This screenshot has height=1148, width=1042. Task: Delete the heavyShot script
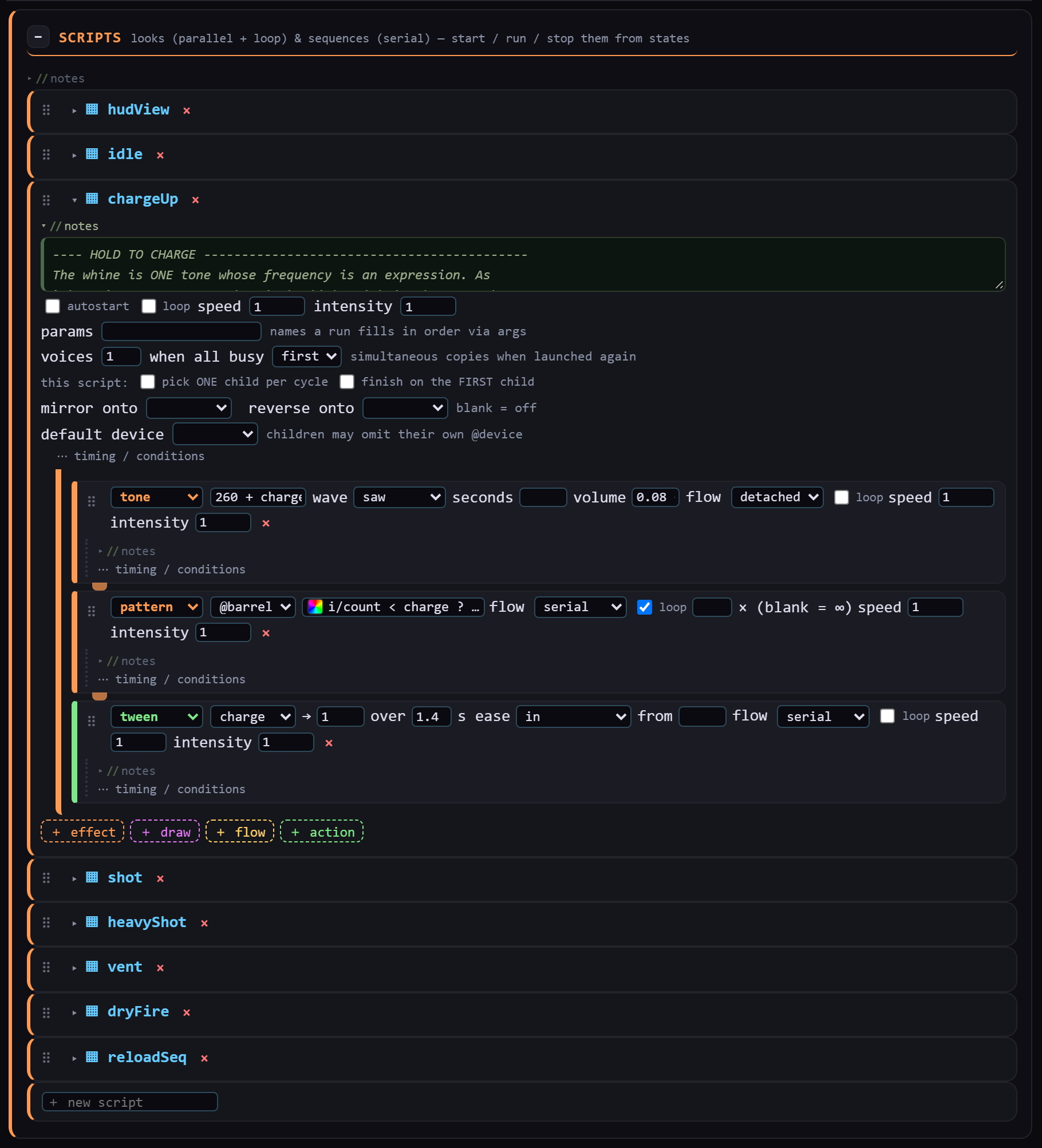pyautogui.click(x=204, y=923)
